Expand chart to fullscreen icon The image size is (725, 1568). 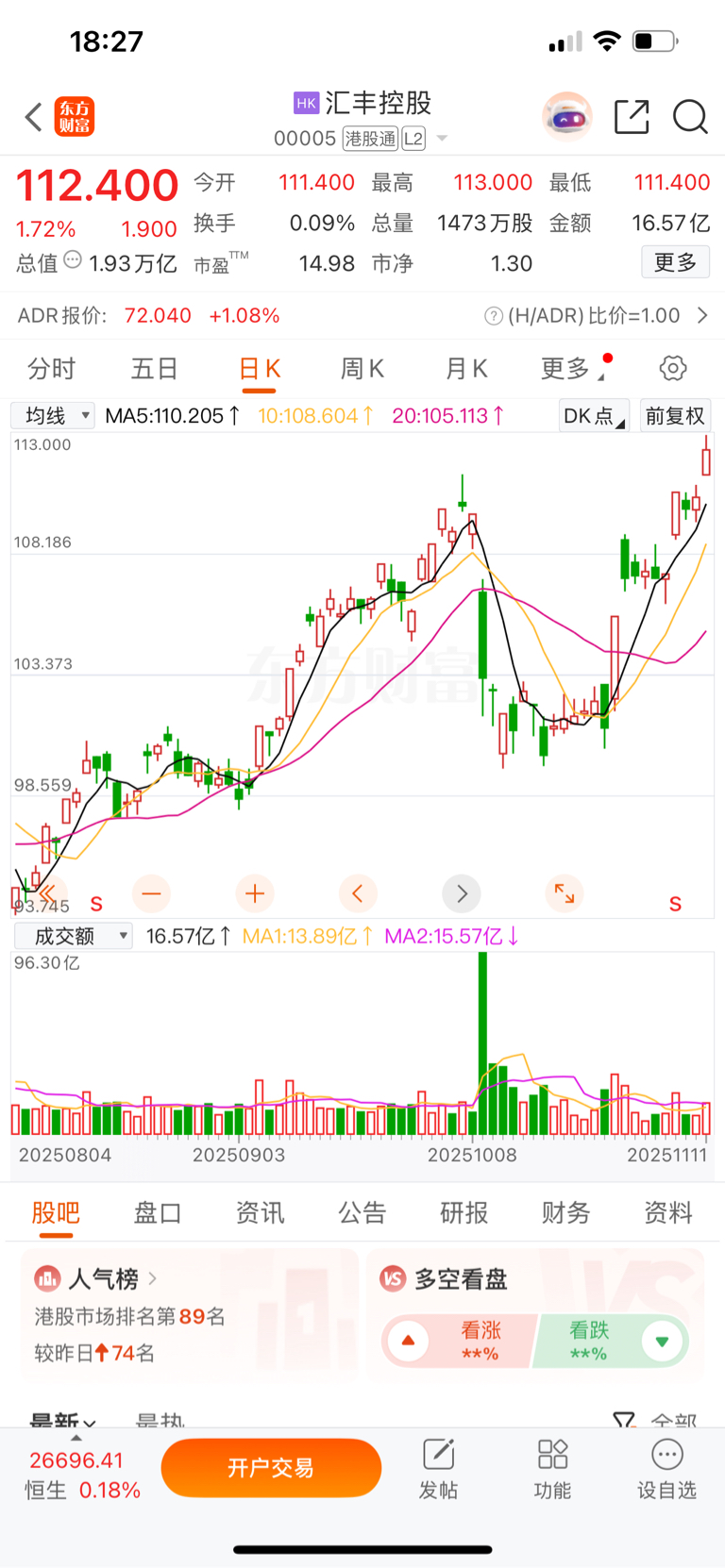tap(565, 892)
